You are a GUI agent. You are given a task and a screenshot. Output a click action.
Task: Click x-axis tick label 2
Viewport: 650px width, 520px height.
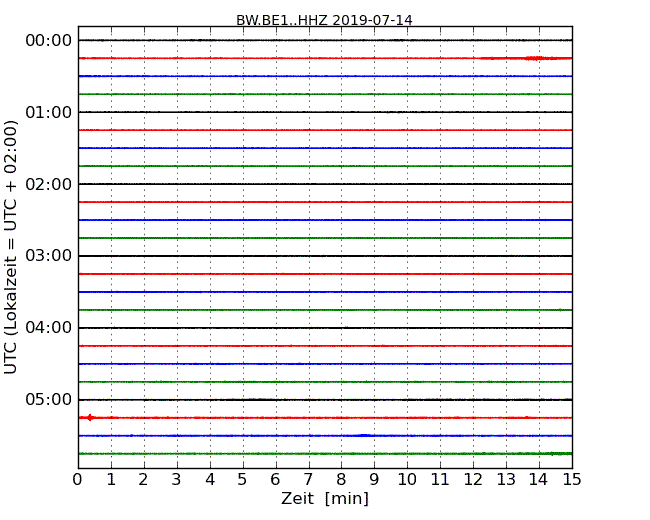click(x=144, y=480)
